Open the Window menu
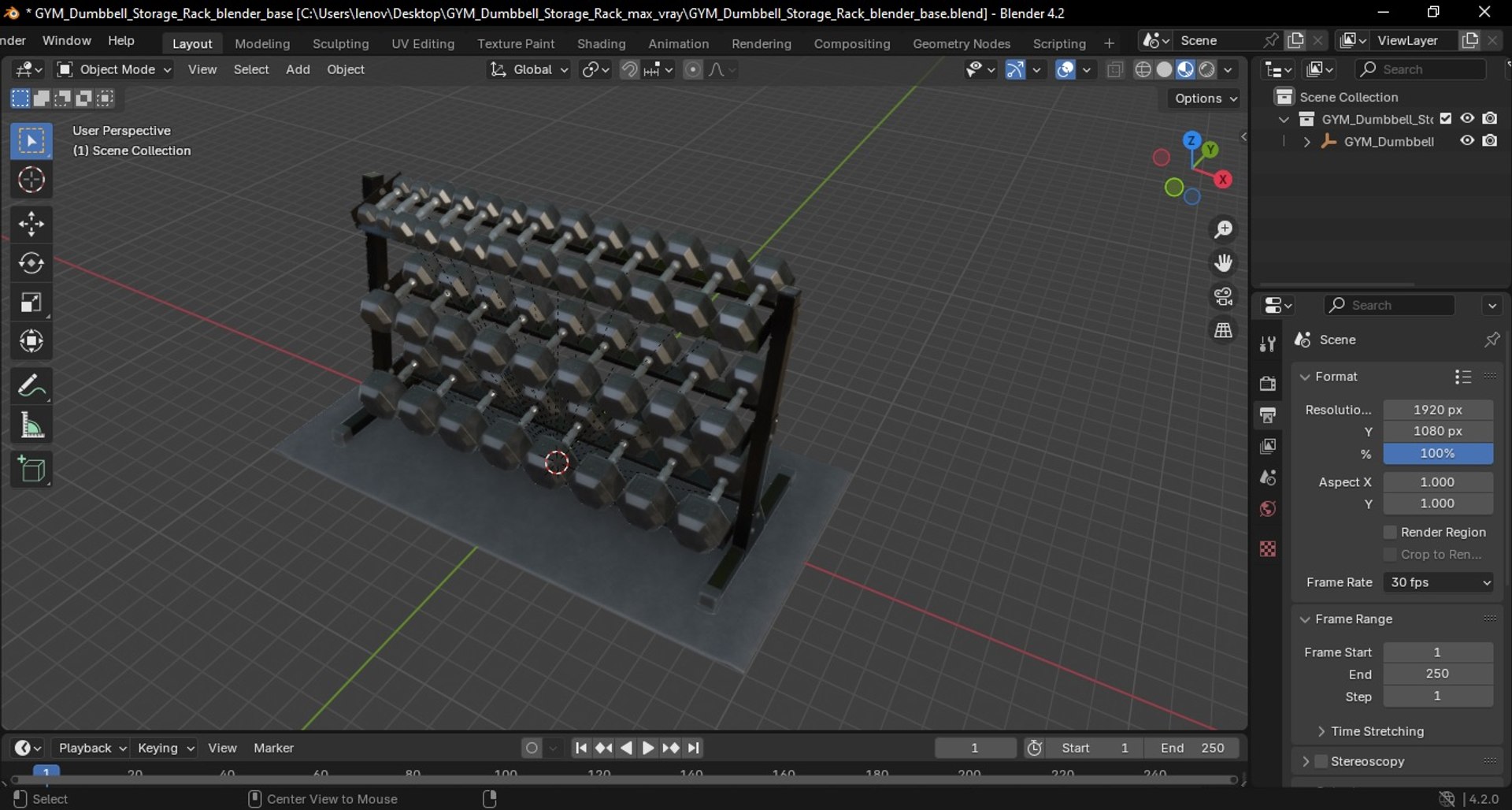The height and width of the screenshot is (810, 1512). coord(66,40)
